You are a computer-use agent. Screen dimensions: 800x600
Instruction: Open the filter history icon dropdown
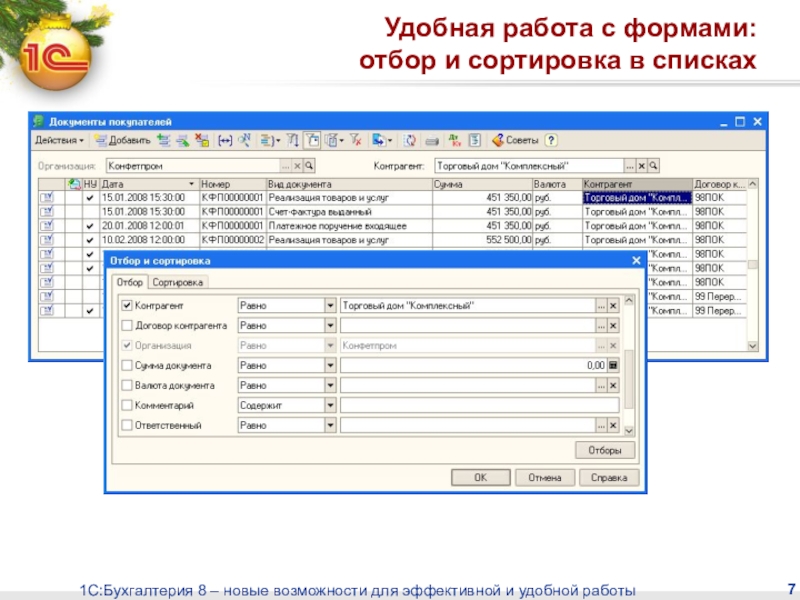coord(334,140)
